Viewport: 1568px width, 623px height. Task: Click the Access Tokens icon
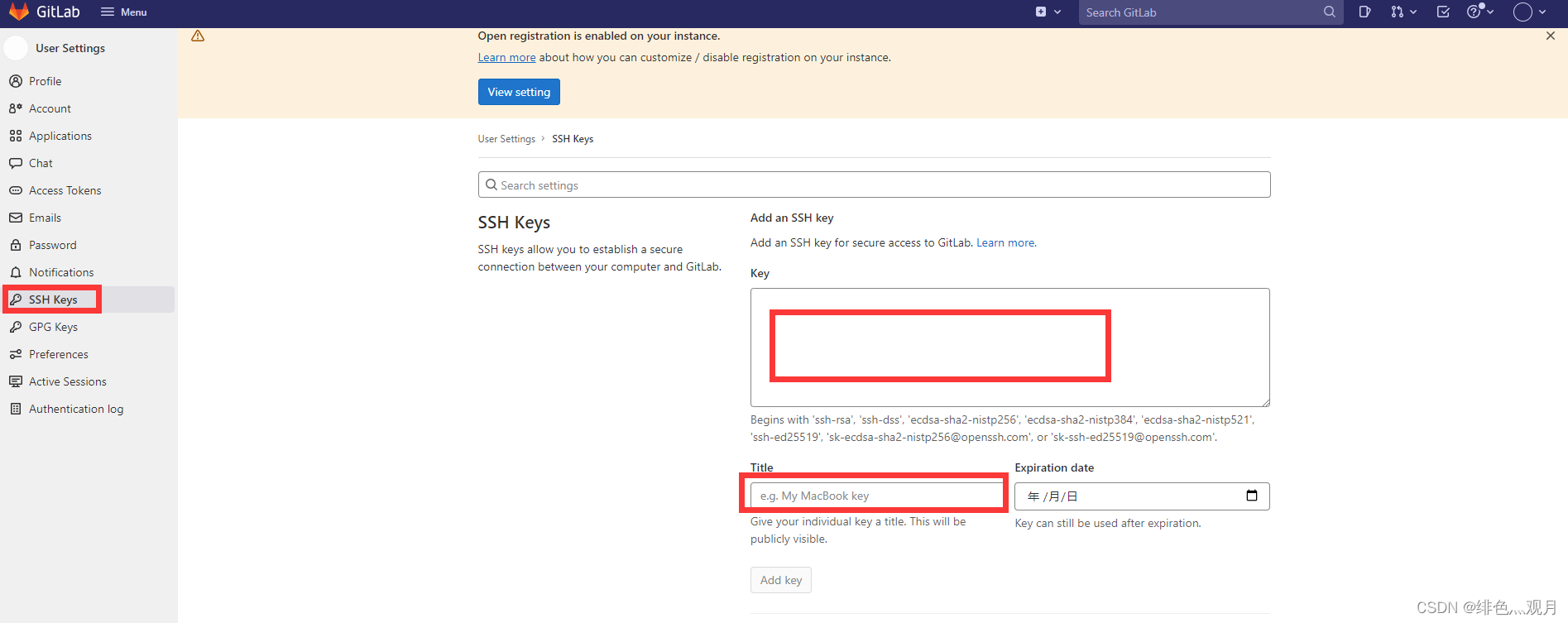[16, 190]
